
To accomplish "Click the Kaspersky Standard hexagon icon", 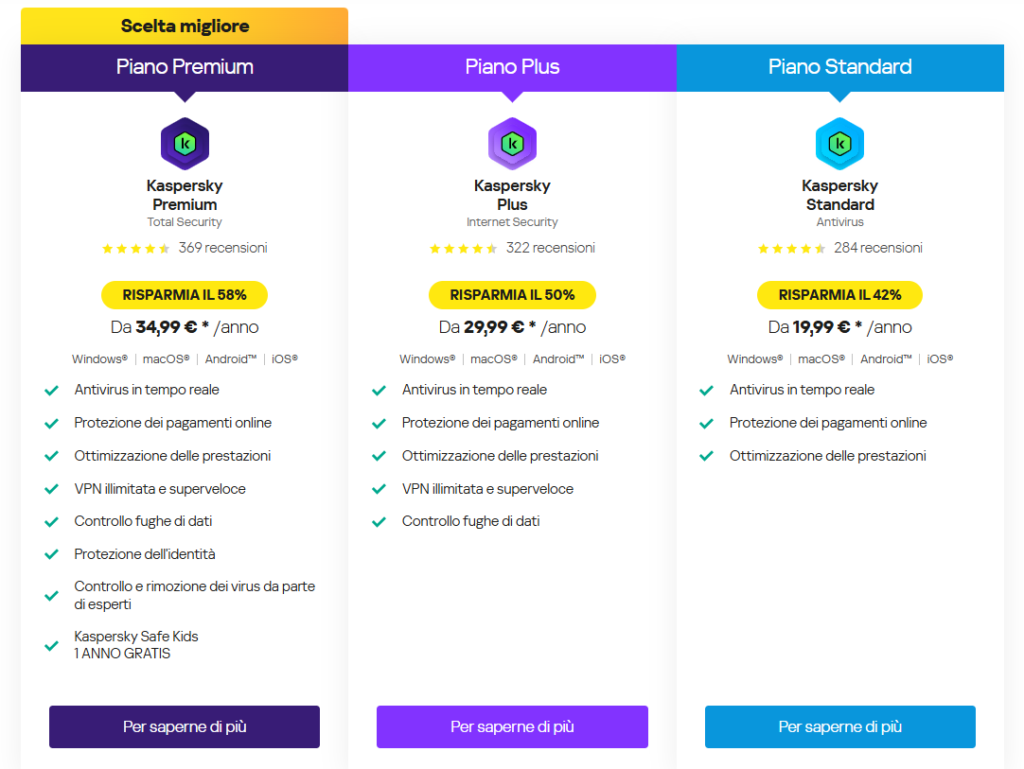I will (x=840, y=144).
